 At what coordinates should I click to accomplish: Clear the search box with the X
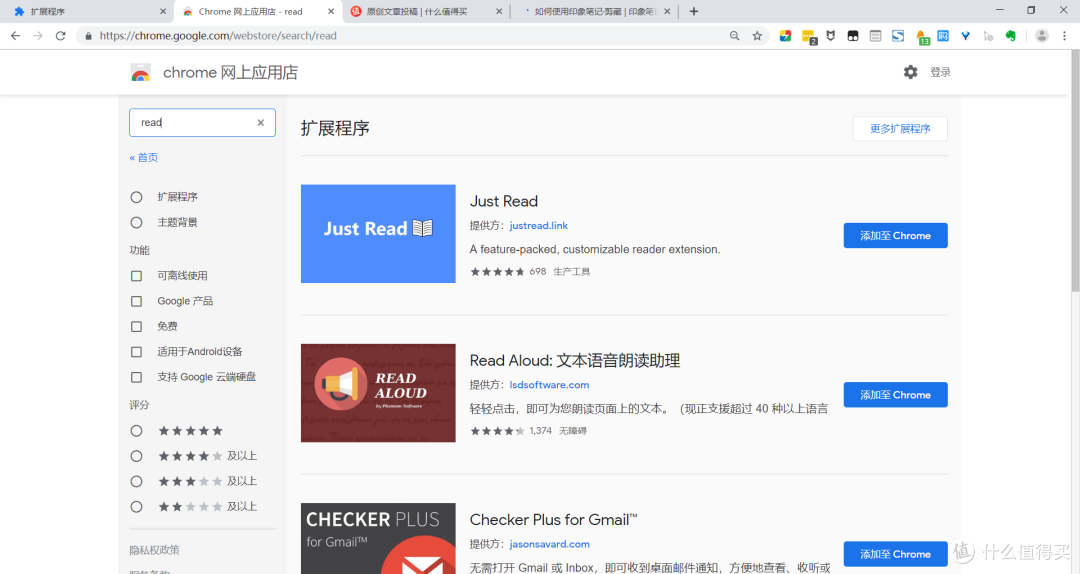pos(260,123)
